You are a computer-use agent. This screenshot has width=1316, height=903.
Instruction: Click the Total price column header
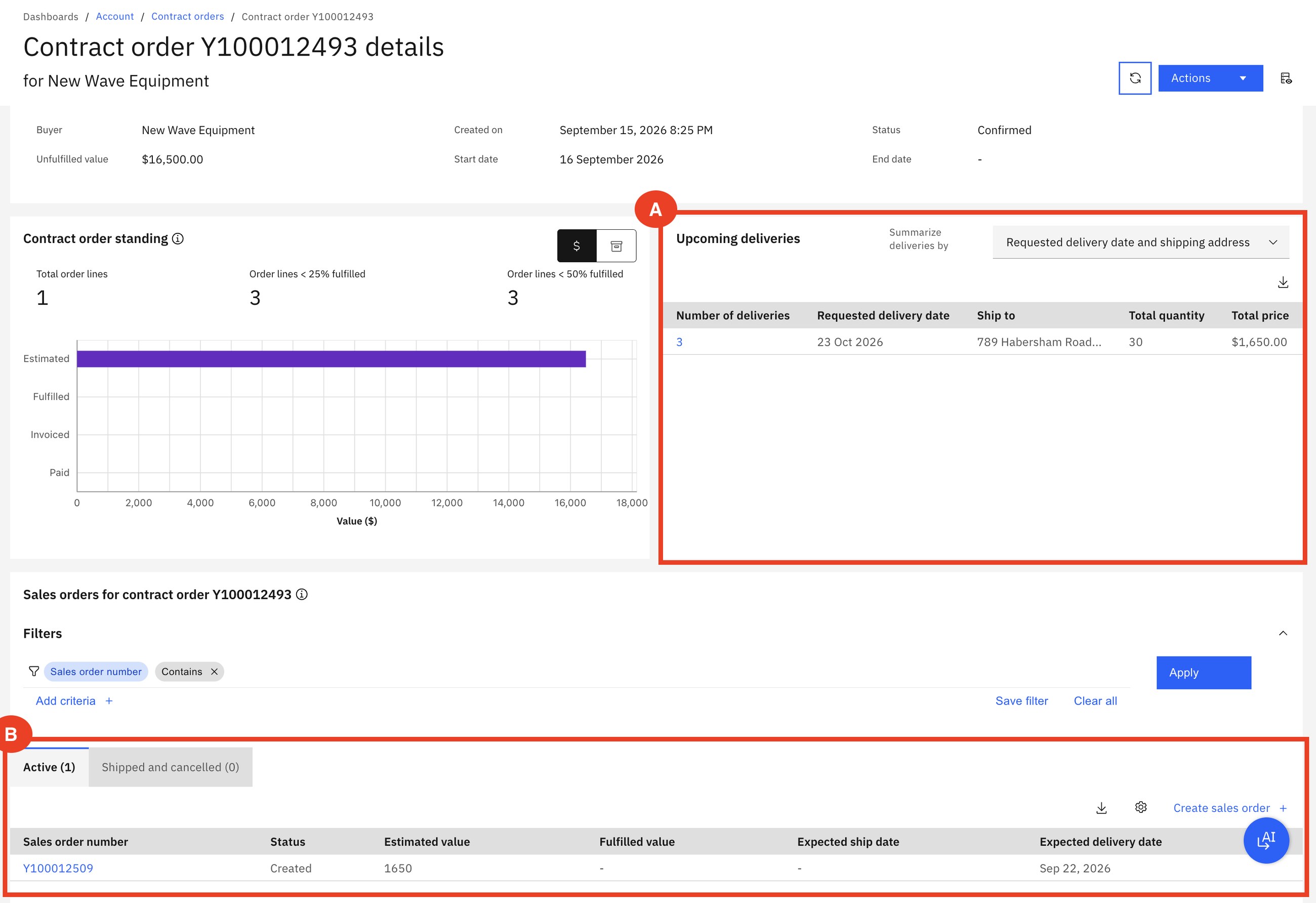pyautogui.click(x=1259, y=315)
